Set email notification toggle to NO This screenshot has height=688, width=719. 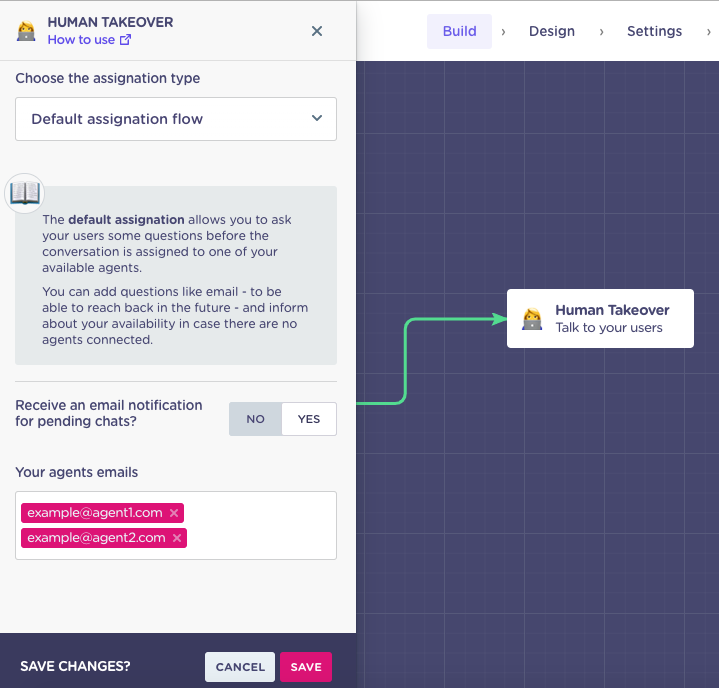coord(255,419)
